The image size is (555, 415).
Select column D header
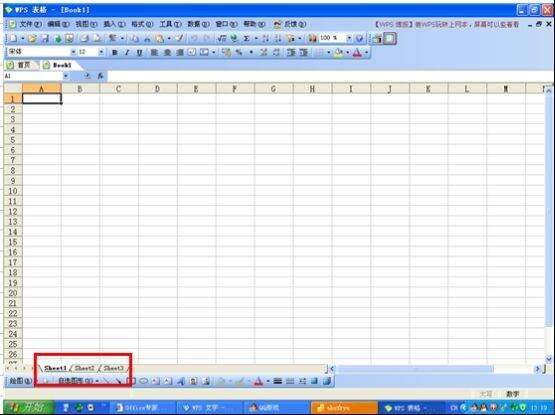(158, 89)
